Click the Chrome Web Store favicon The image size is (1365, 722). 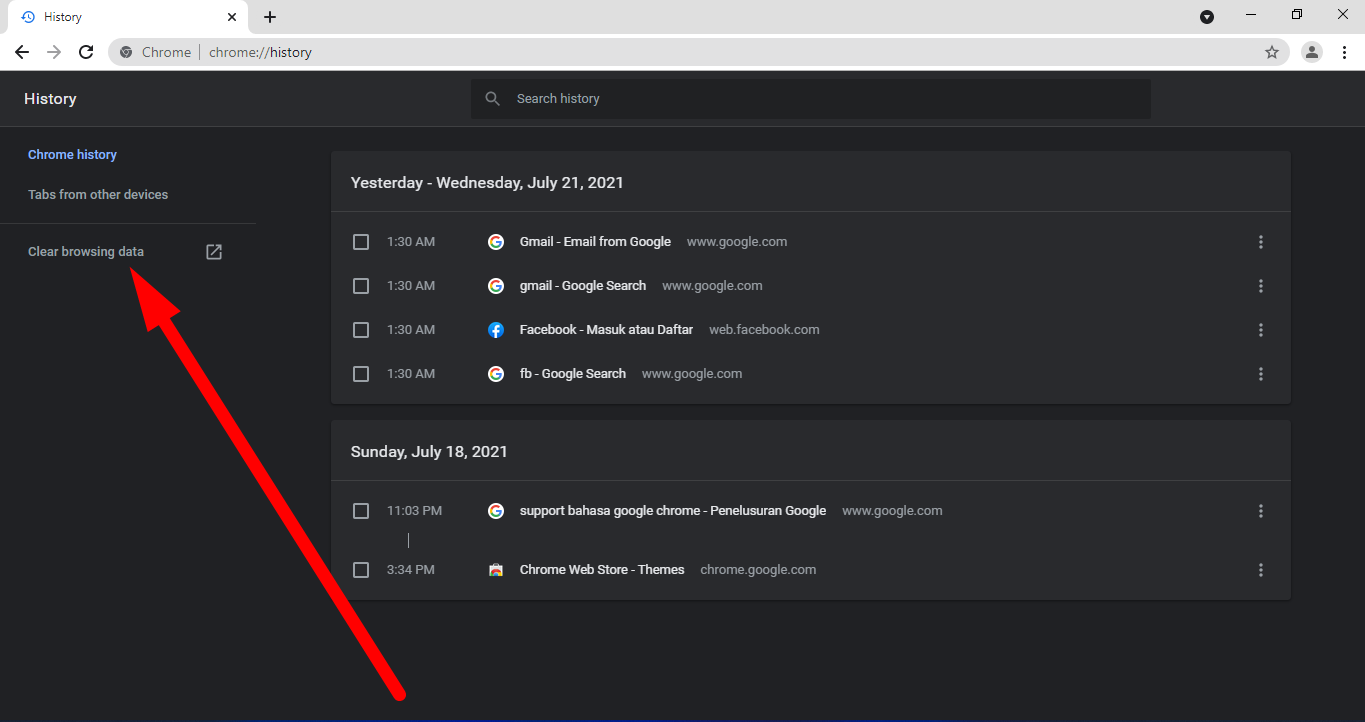[496, 570]
